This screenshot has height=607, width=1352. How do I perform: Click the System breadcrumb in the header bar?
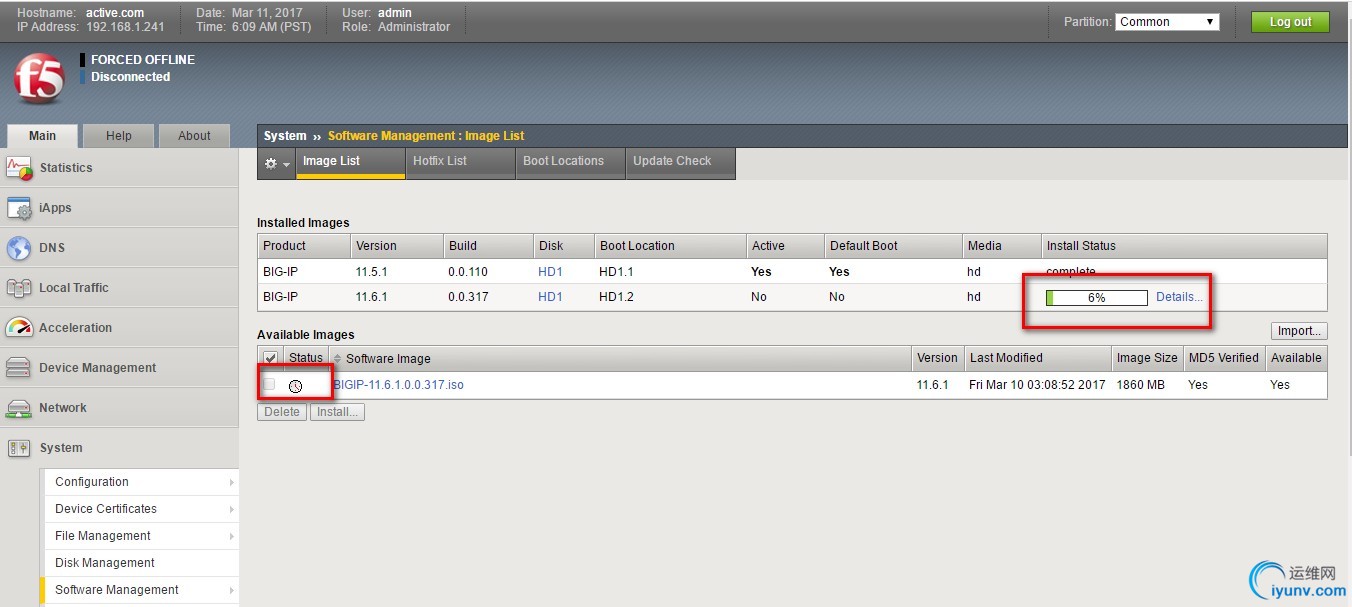(x=285, y=136)
